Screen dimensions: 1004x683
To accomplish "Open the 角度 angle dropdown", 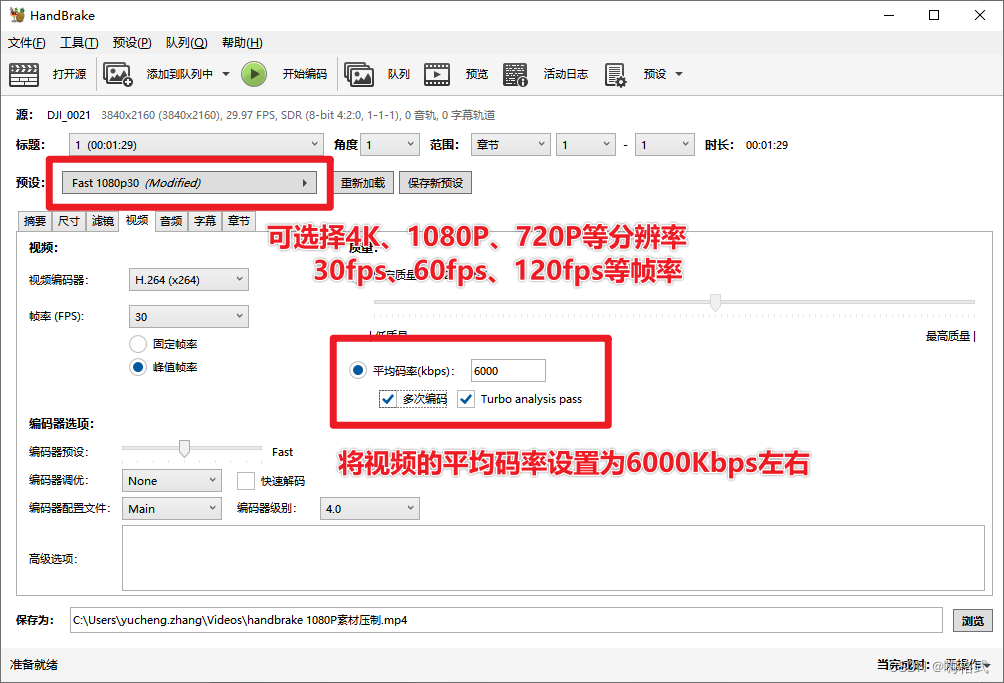I will tap(390, 145).
